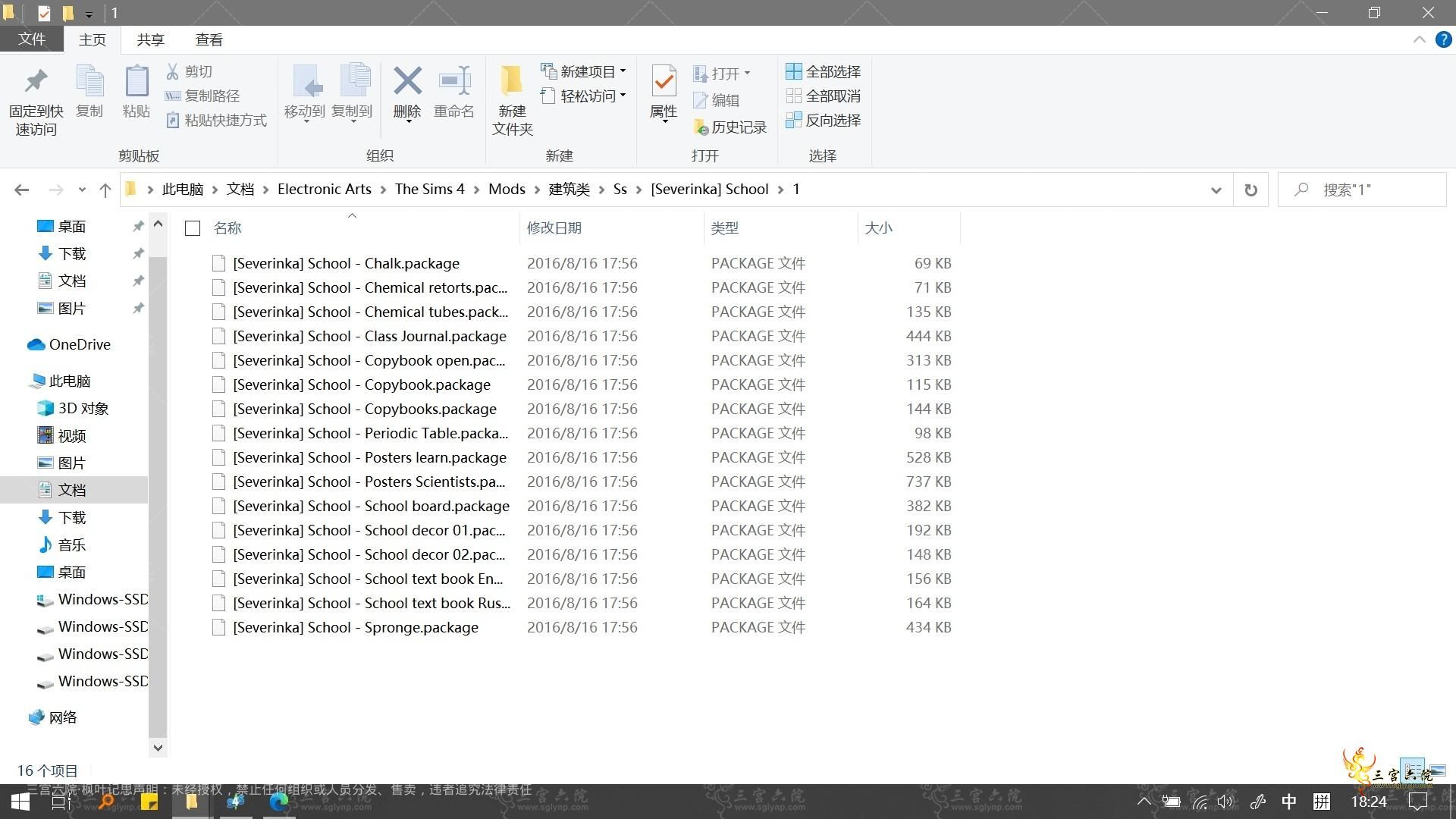Go up one folder level arrow
This screenshot has width=1456, height=819.
point(105,190)
